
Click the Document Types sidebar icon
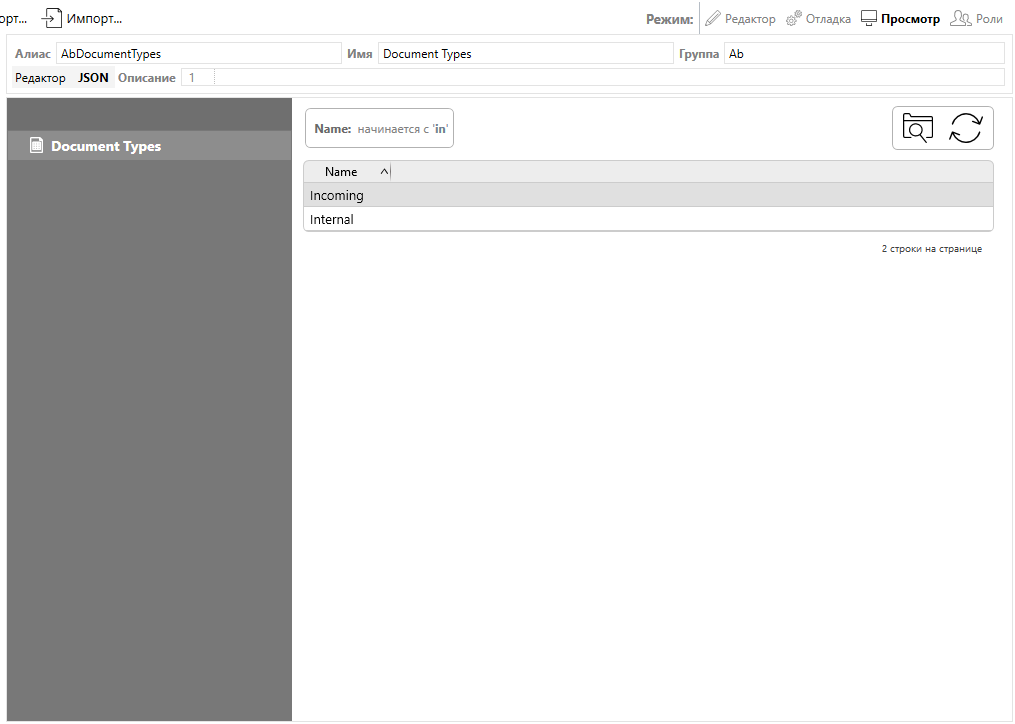coord(37,146)
